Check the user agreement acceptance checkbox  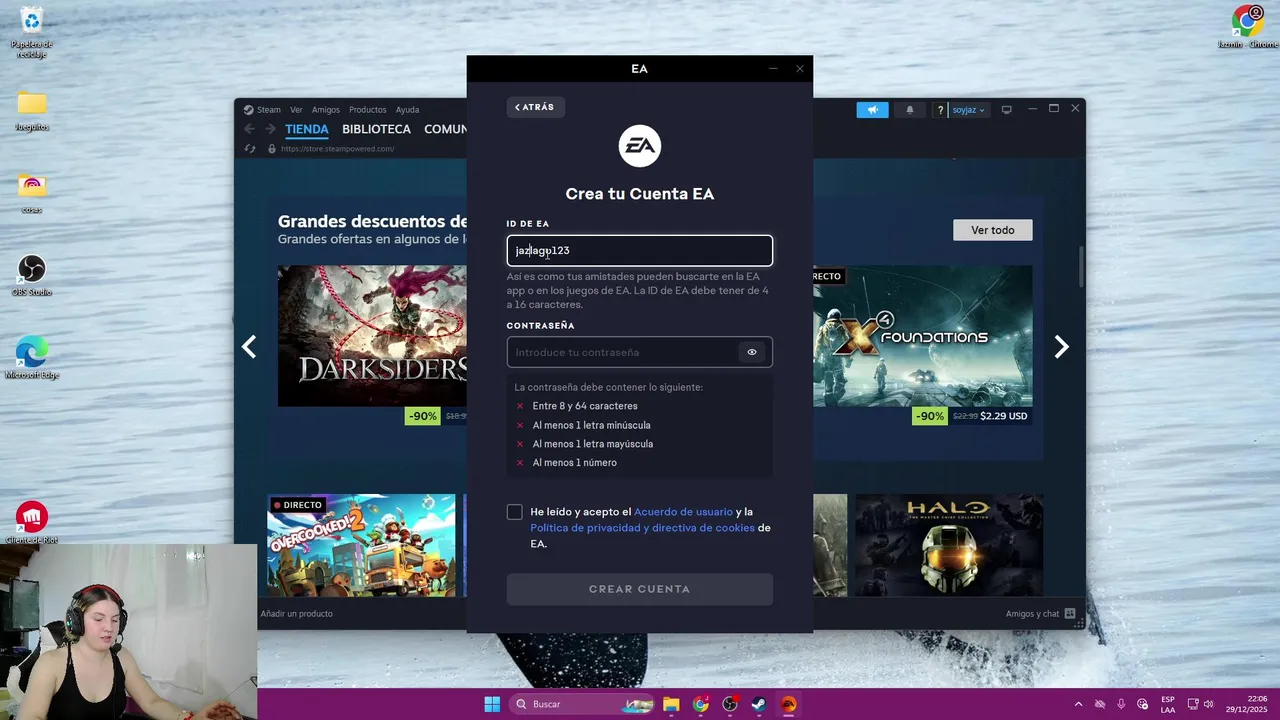point(514,512)
